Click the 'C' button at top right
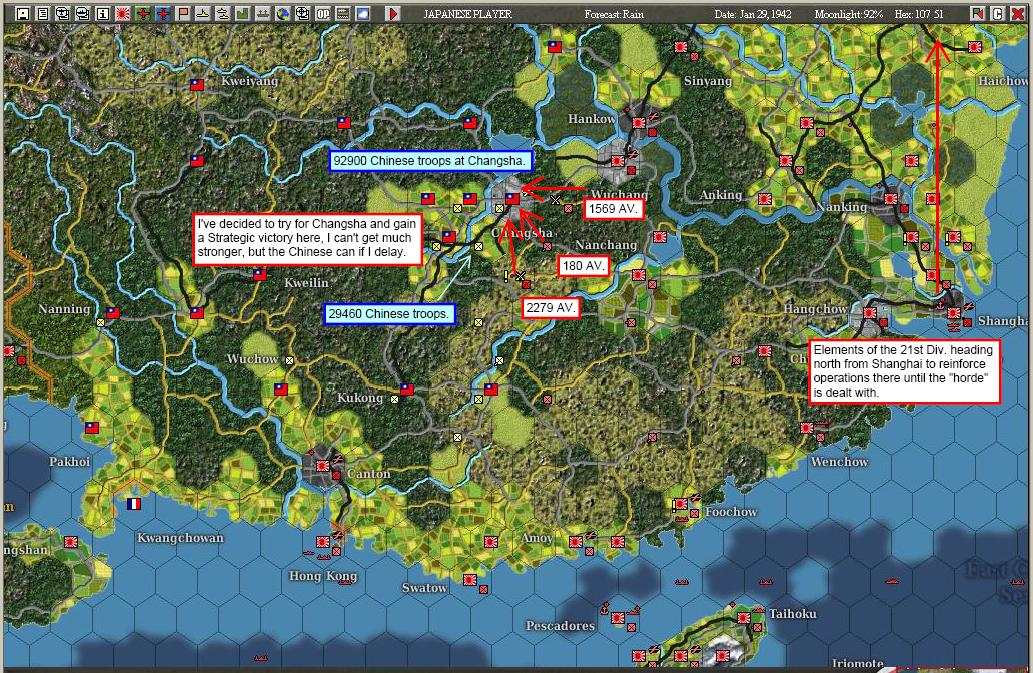This screenshot has width=1033, height=673. (997, 13)
